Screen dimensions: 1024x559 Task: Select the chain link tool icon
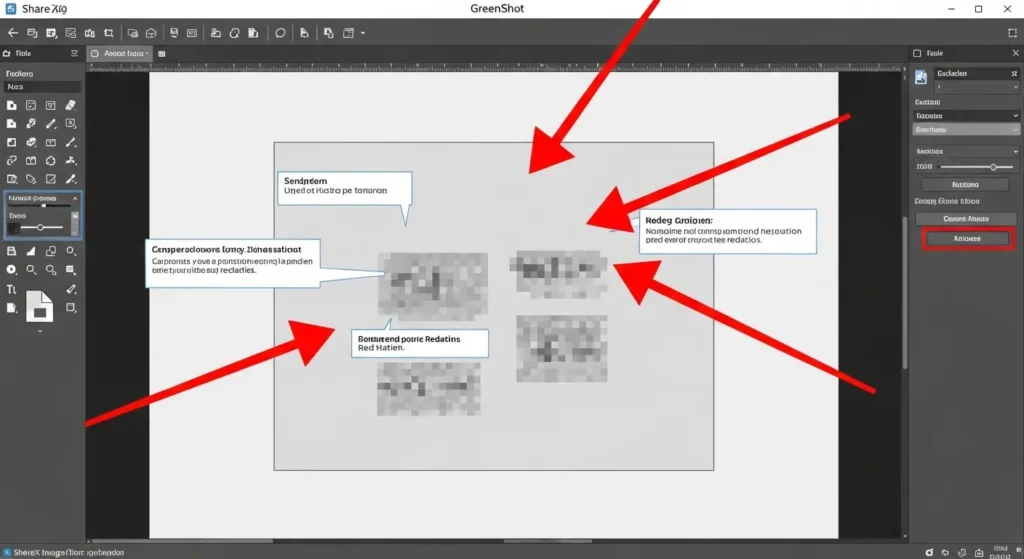pos(11,161)
